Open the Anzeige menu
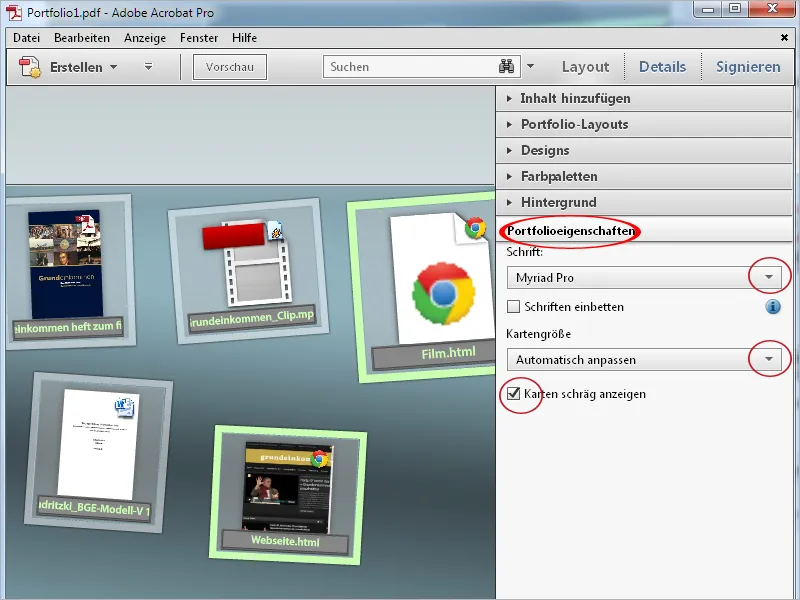This screenshot has width=800, height=600. [x=145, y=38]
